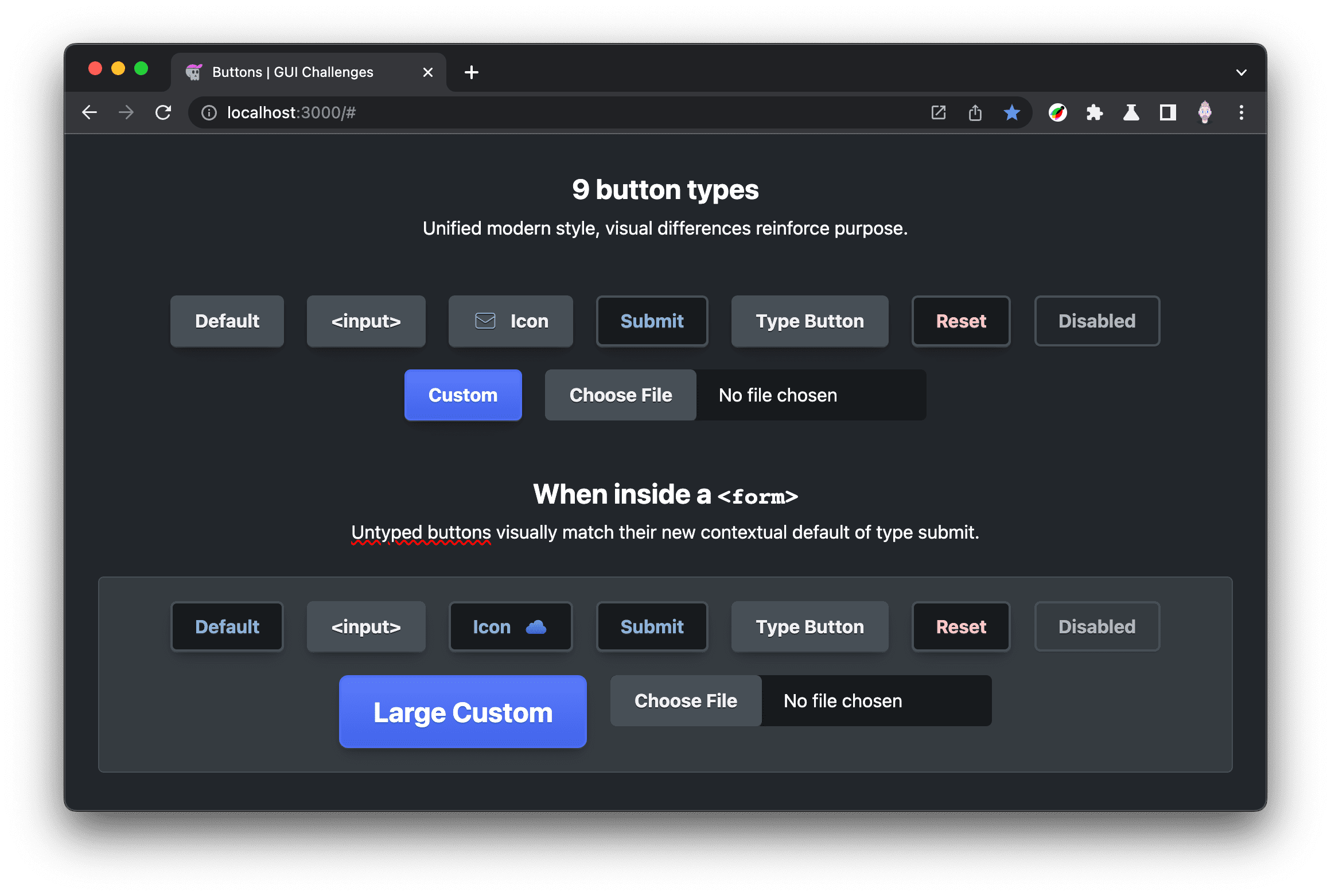The image size is (1331, 896).
Task: Click the Submit button outside form
Action: [651, 320]
